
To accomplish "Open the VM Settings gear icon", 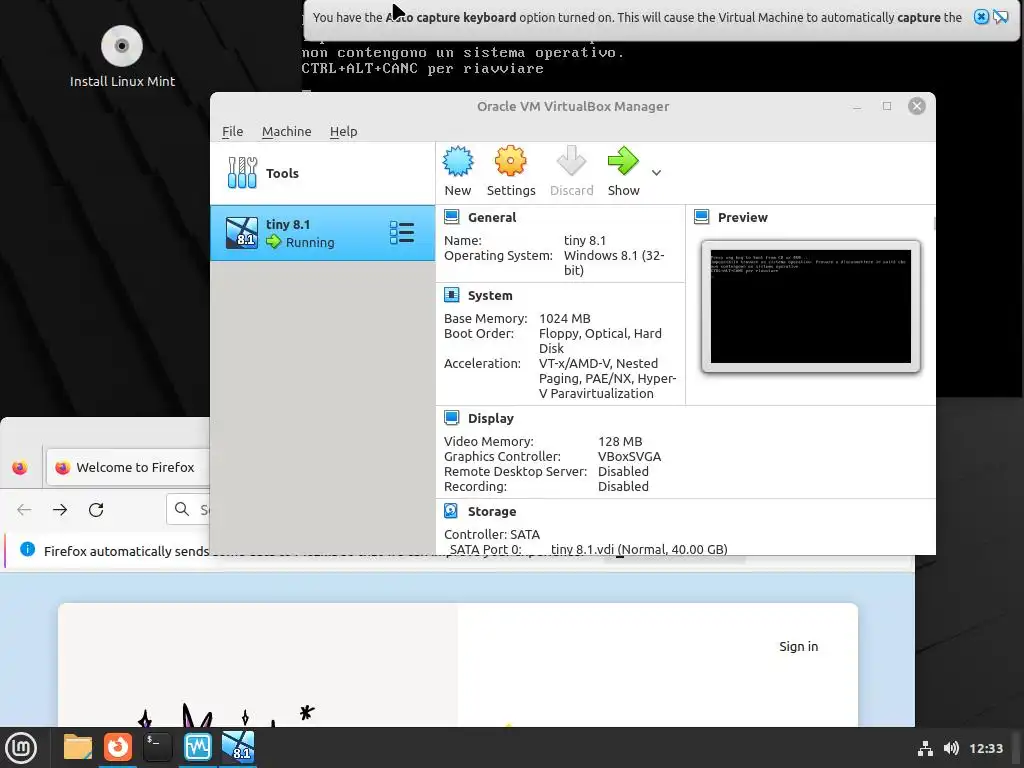I will 510,161.
